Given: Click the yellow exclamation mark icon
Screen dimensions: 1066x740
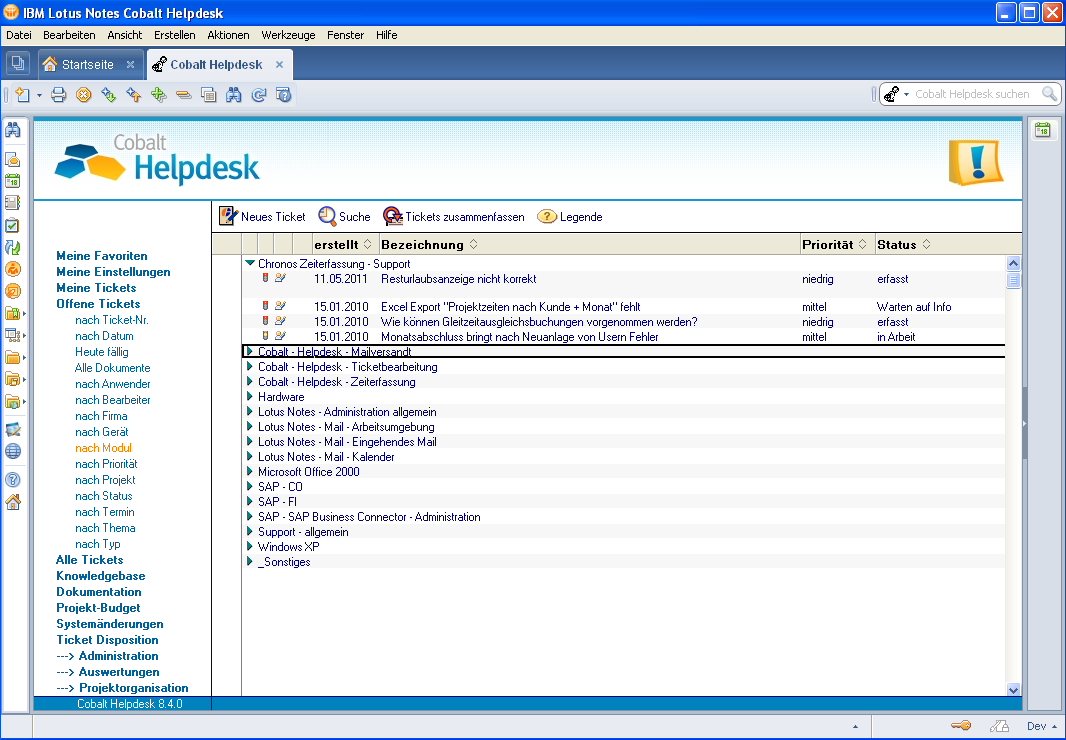Looking at the screenshot, I should pyautogui.click(x=975, y=163).
